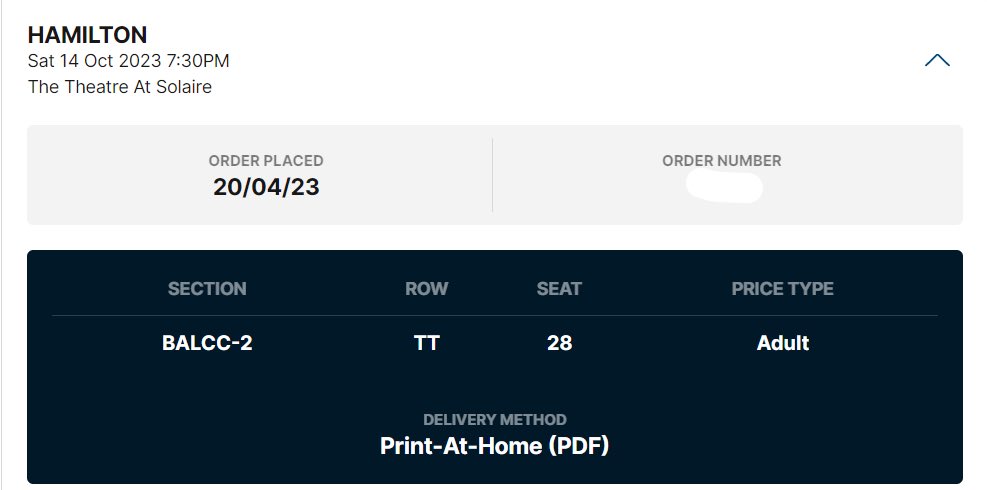Select the TT row value
This screenshot has height=490, width=987.
pos(426,343)
